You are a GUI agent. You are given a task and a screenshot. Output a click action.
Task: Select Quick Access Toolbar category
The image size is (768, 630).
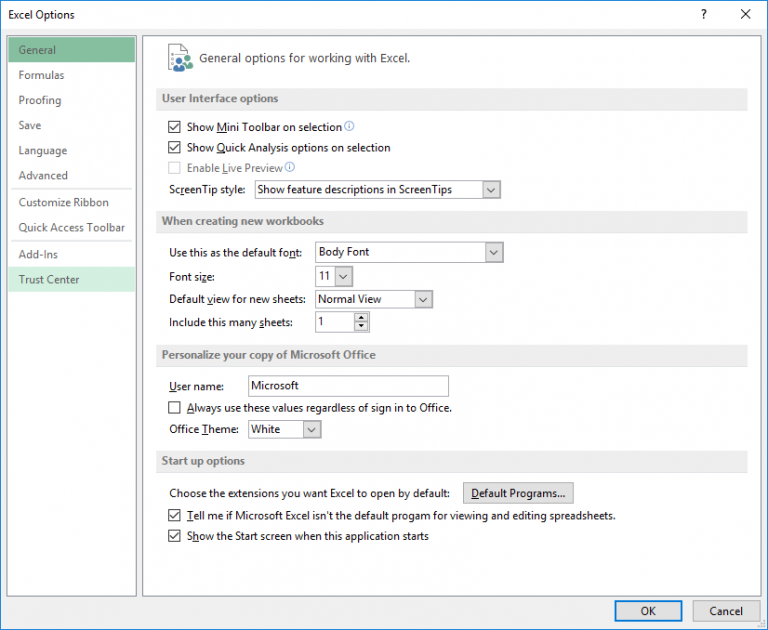coord(72,227)
